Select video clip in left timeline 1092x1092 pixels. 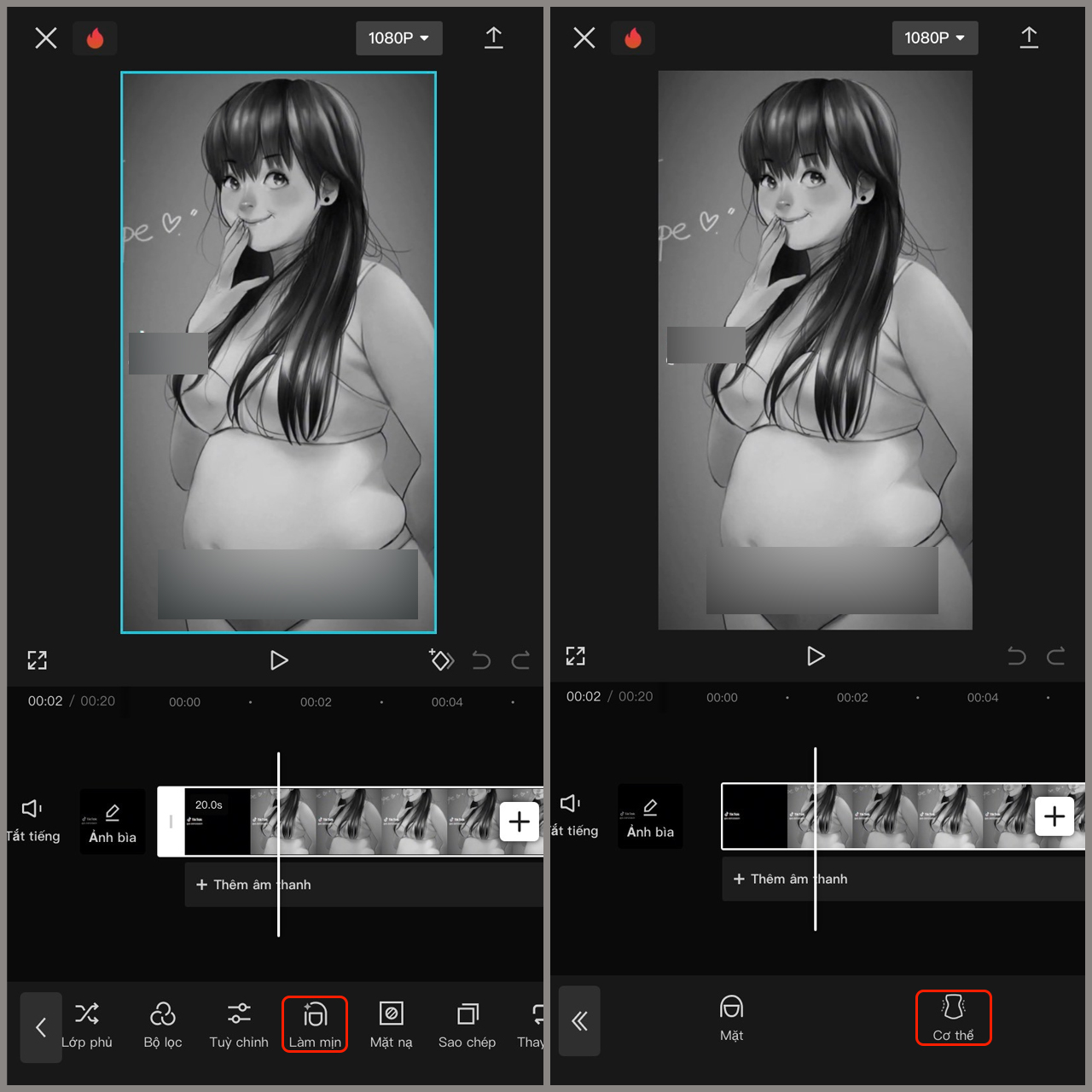click(x=350, y=822)
